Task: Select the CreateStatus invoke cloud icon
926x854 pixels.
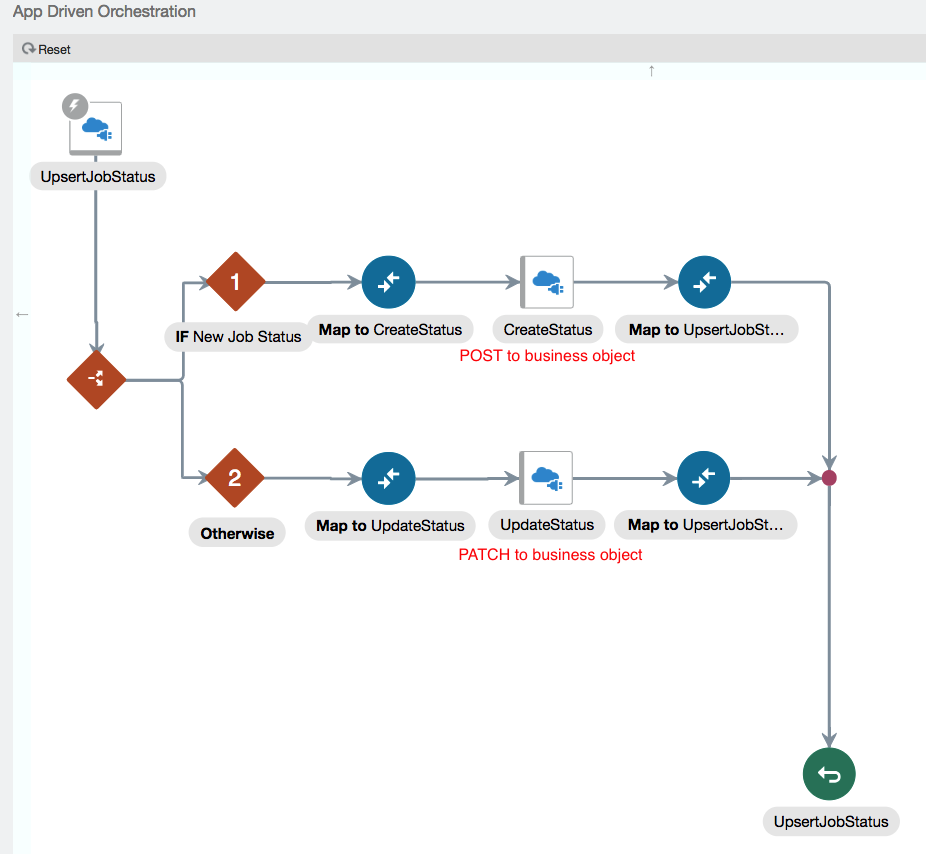Action: coord(547,283)
